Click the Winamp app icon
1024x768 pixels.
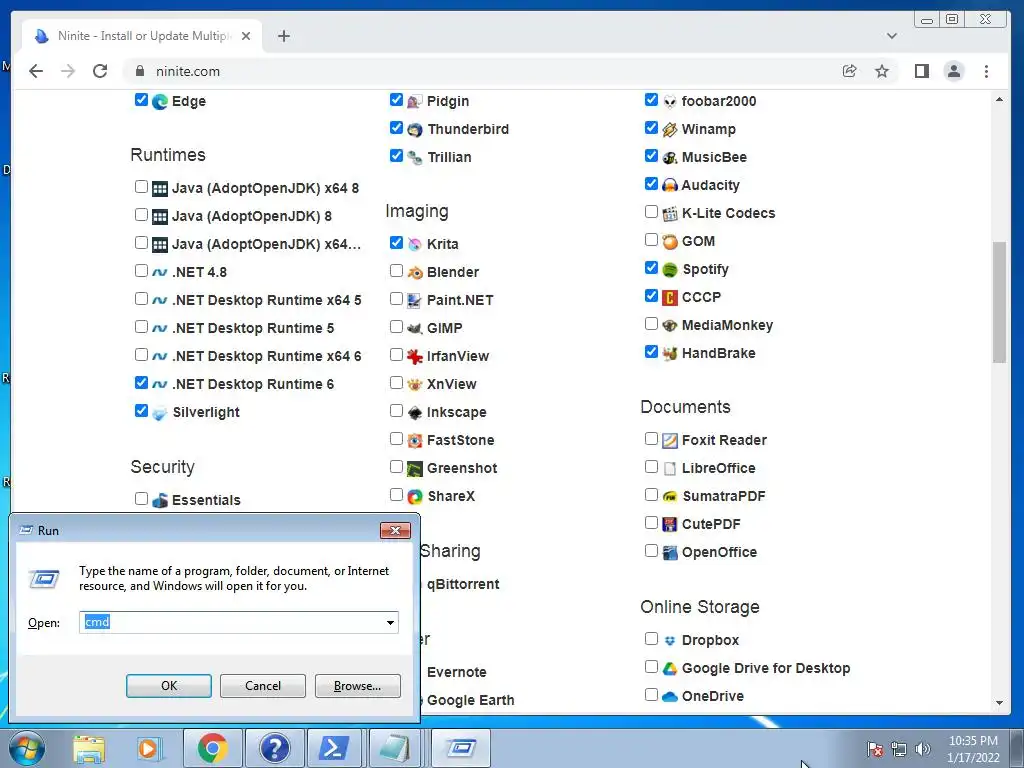coord(669,130)
